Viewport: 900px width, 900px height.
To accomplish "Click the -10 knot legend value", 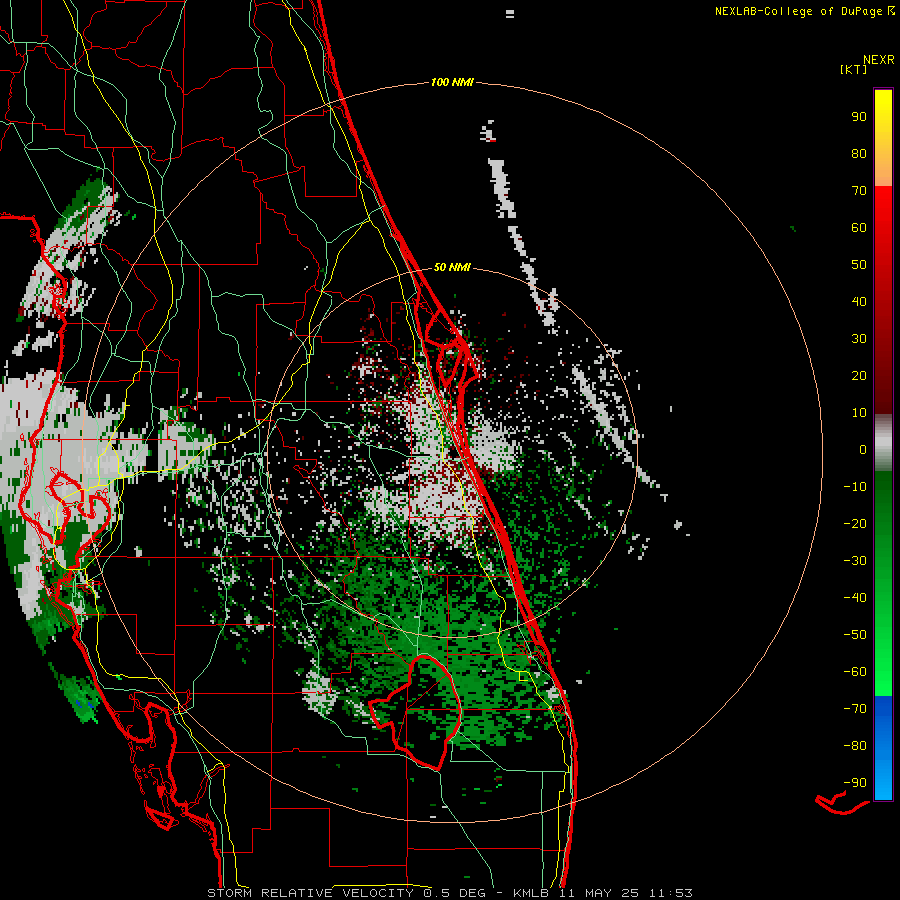I will click(x=855, y=487).
